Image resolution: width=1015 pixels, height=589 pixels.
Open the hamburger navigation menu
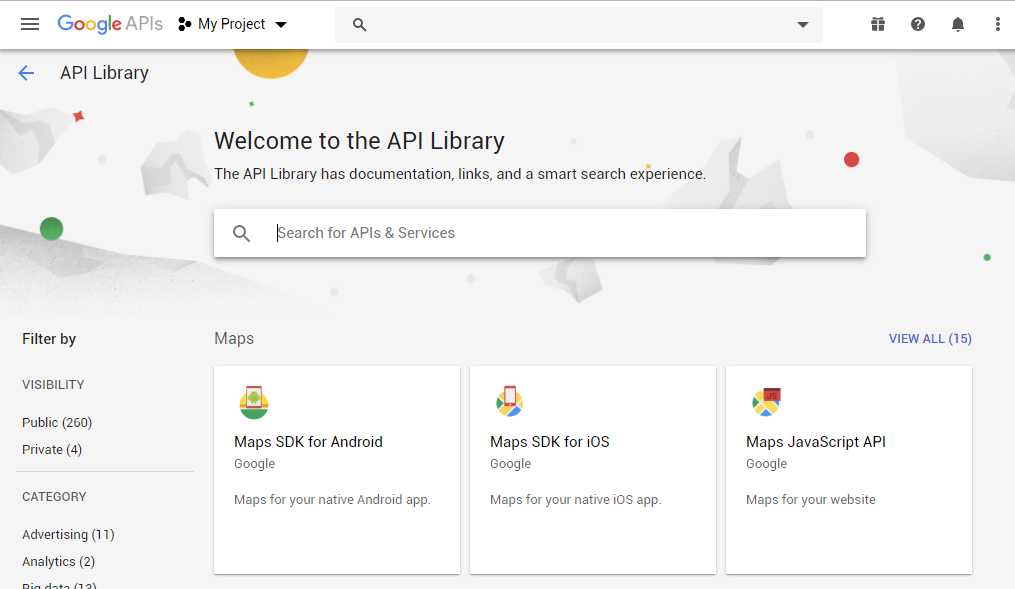click(30, 24)
